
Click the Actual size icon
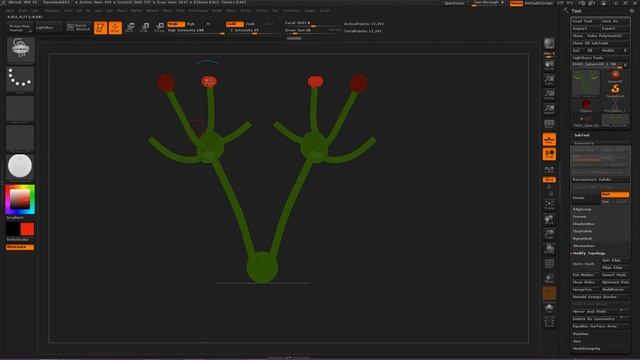[x=549, y=94]
